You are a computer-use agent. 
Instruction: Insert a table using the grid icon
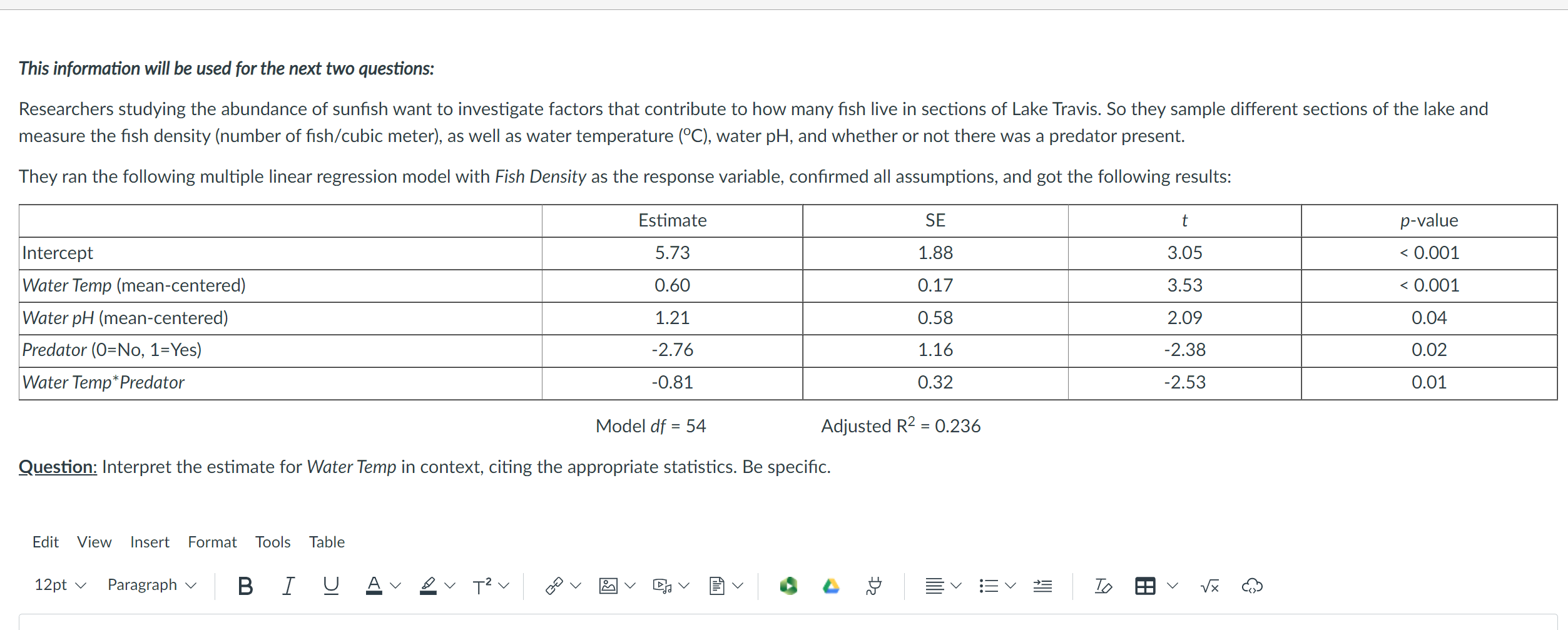point(1145,586)
